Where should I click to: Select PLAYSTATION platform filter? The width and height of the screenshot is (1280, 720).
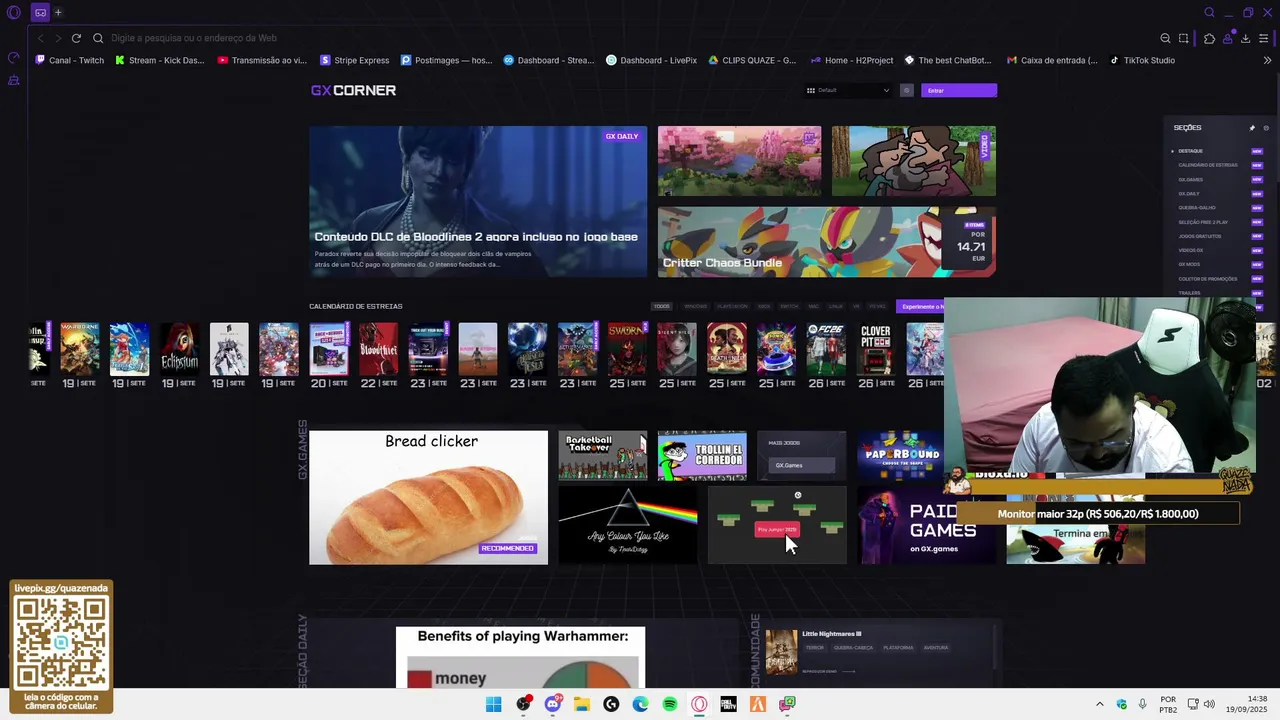[x=732, y=306]
